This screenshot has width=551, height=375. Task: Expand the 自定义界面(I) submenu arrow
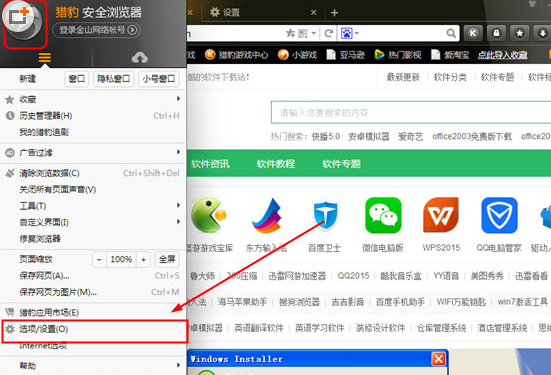click(x=179, y=222)
